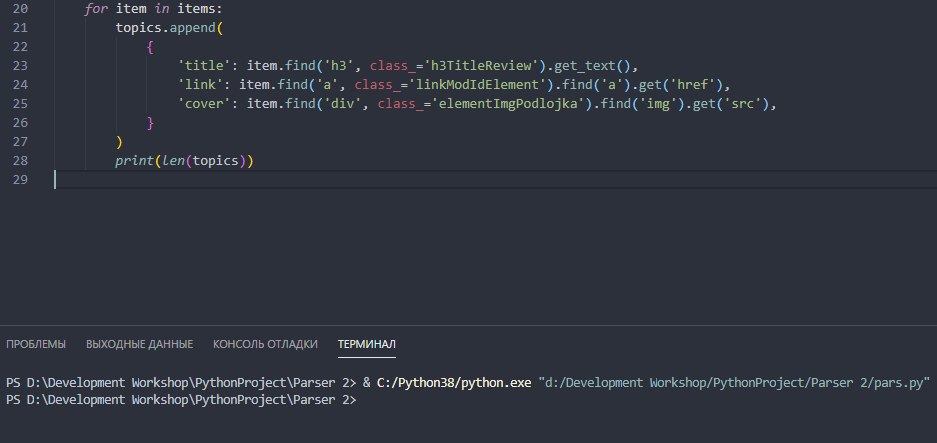Click the opening curly brace on line 22
937x443 pixels.
tap(150, 47)
